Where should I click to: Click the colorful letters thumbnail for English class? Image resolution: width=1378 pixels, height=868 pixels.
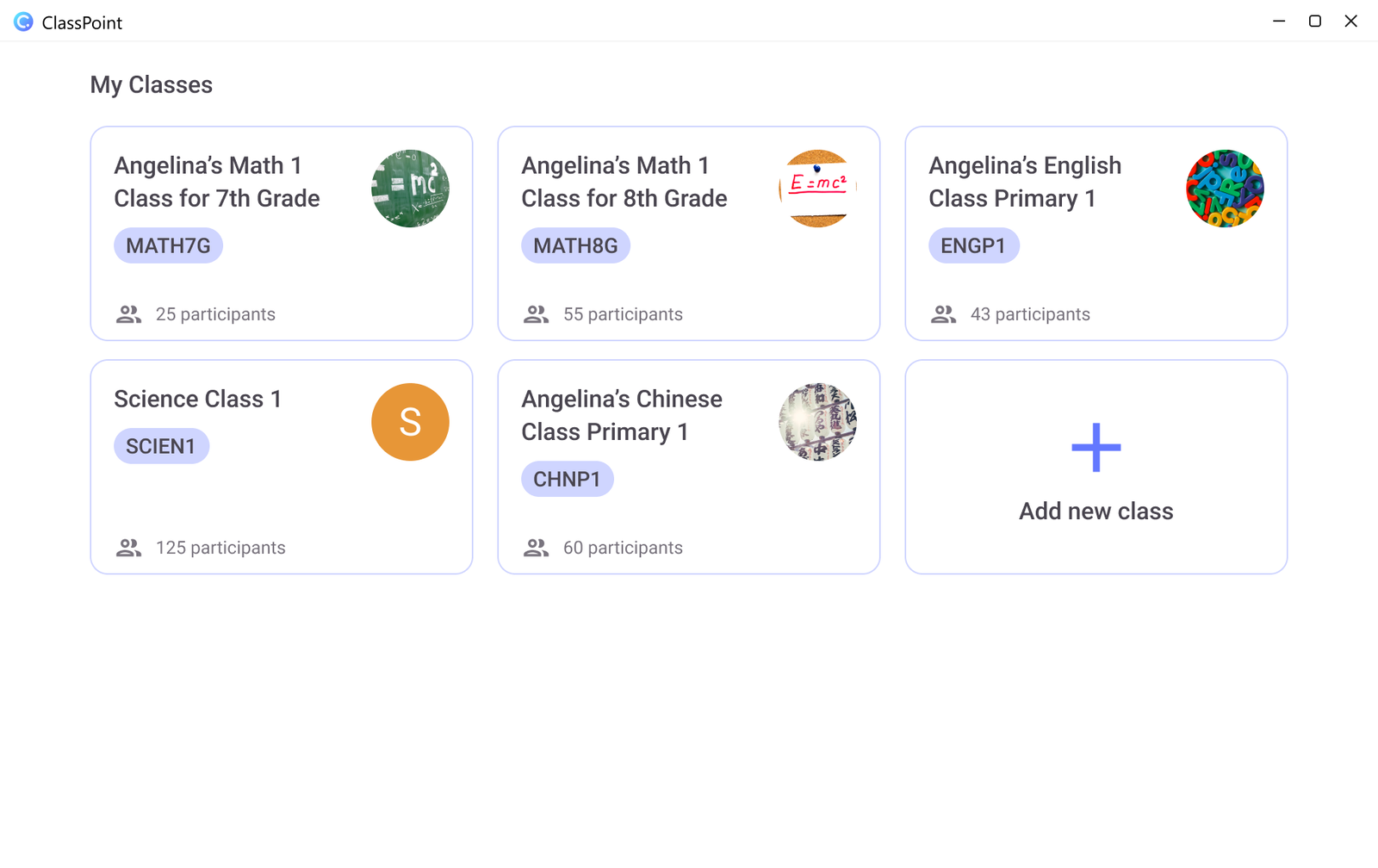pyautogui.click(x=1225, y=189)
